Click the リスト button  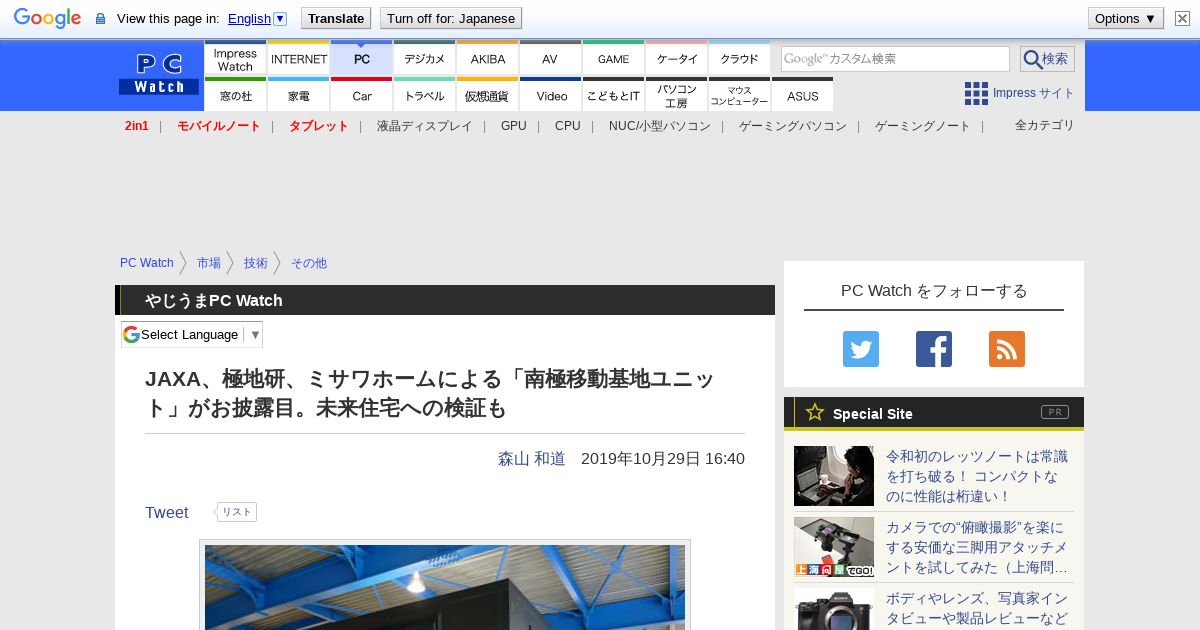tap(237, 512)
